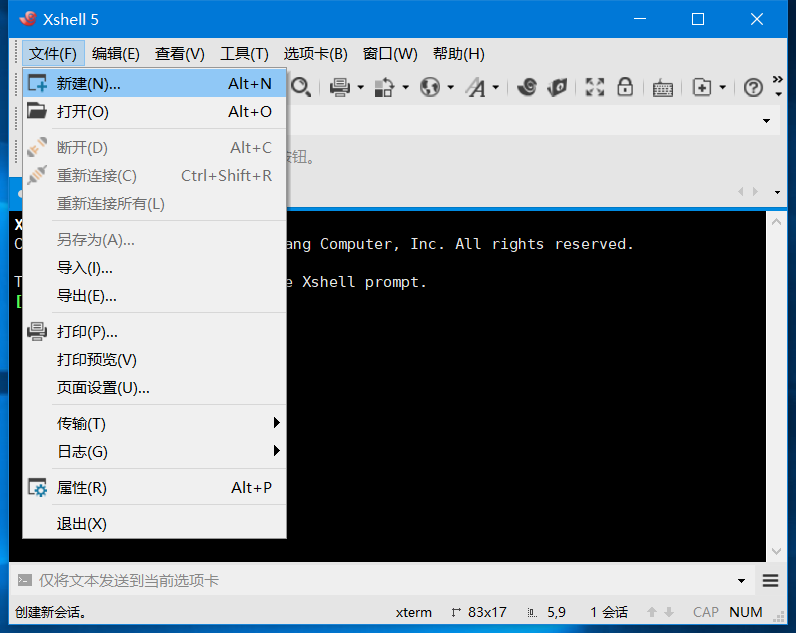
Task: Choose 打印预览(V) menu entry
Action: coord(155,359)
